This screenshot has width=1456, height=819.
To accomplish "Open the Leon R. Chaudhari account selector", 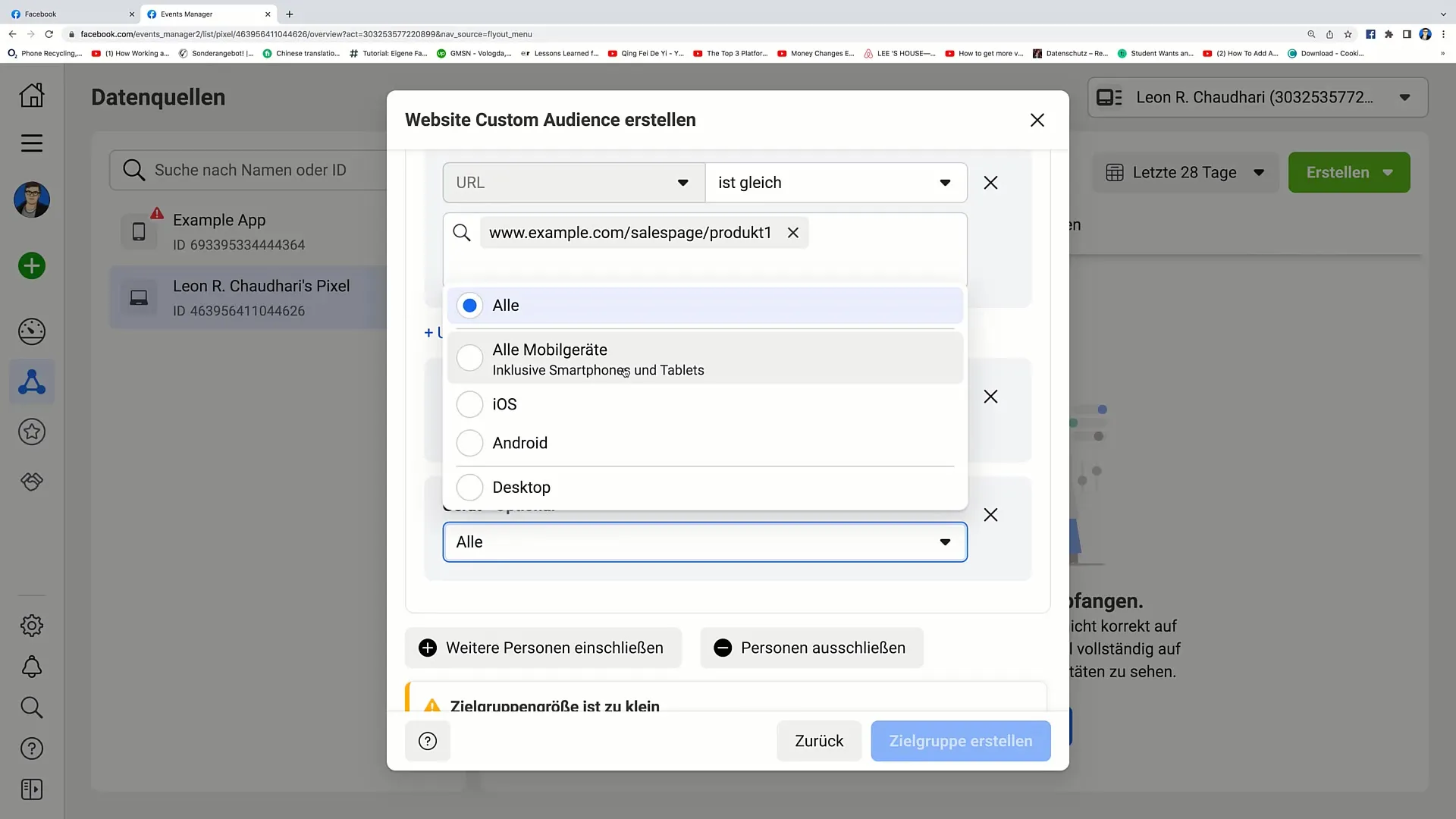I will click(1258, 98).
